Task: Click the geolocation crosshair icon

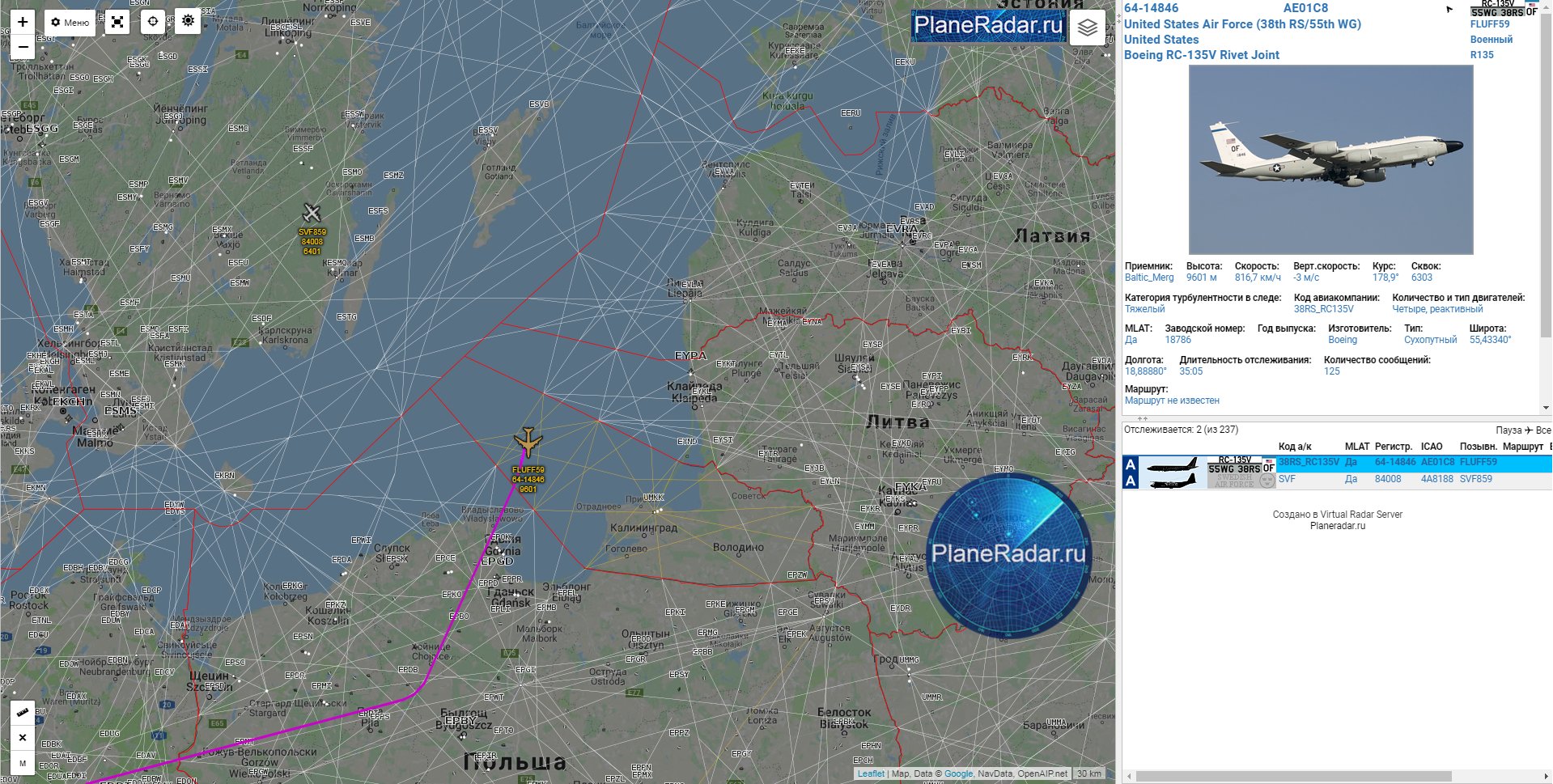Action: tap(152, 21)
